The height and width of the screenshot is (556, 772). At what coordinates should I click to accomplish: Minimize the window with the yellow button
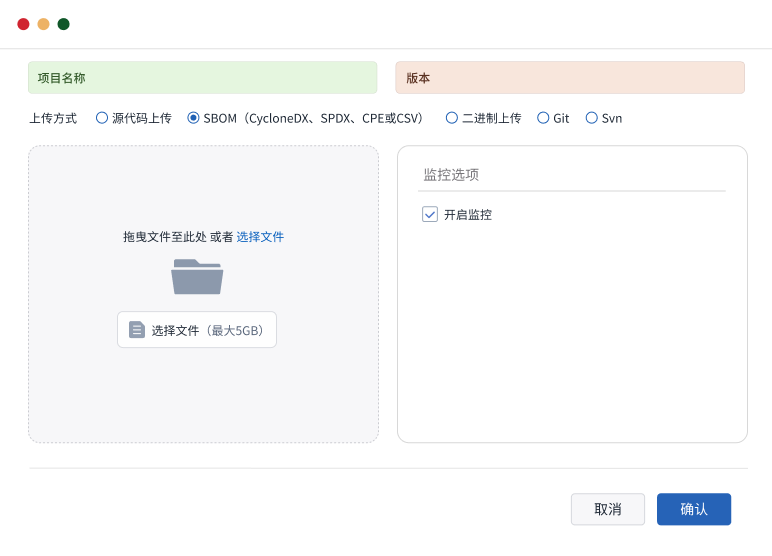click(43, 24)
